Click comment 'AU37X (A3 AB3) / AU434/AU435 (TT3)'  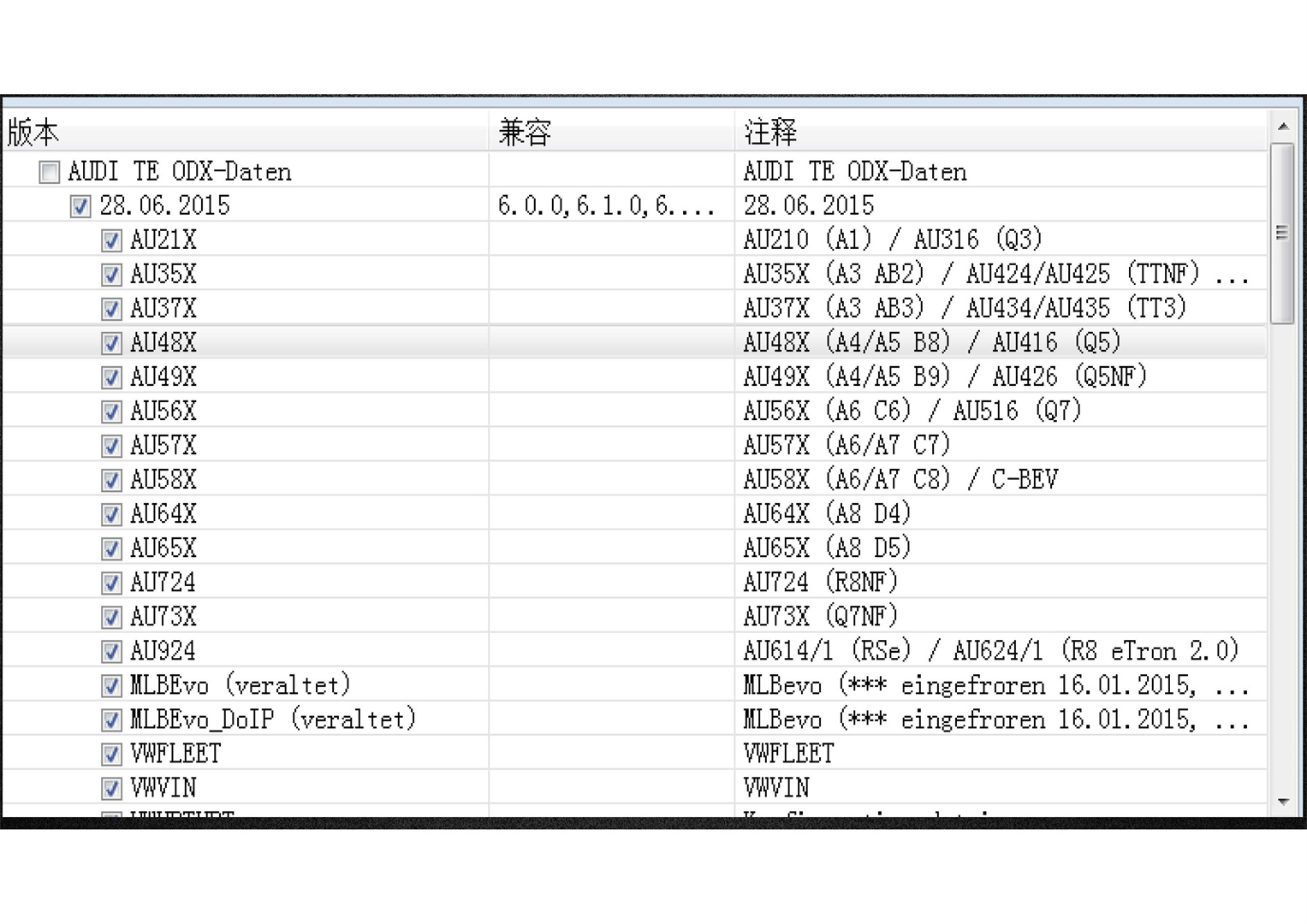[x=965, y=309]
